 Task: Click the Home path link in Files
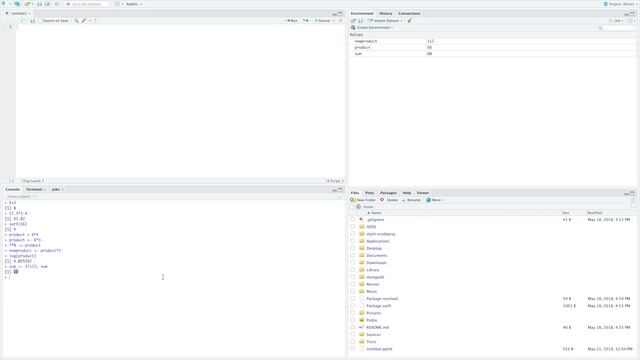click(x=368, y=207)
